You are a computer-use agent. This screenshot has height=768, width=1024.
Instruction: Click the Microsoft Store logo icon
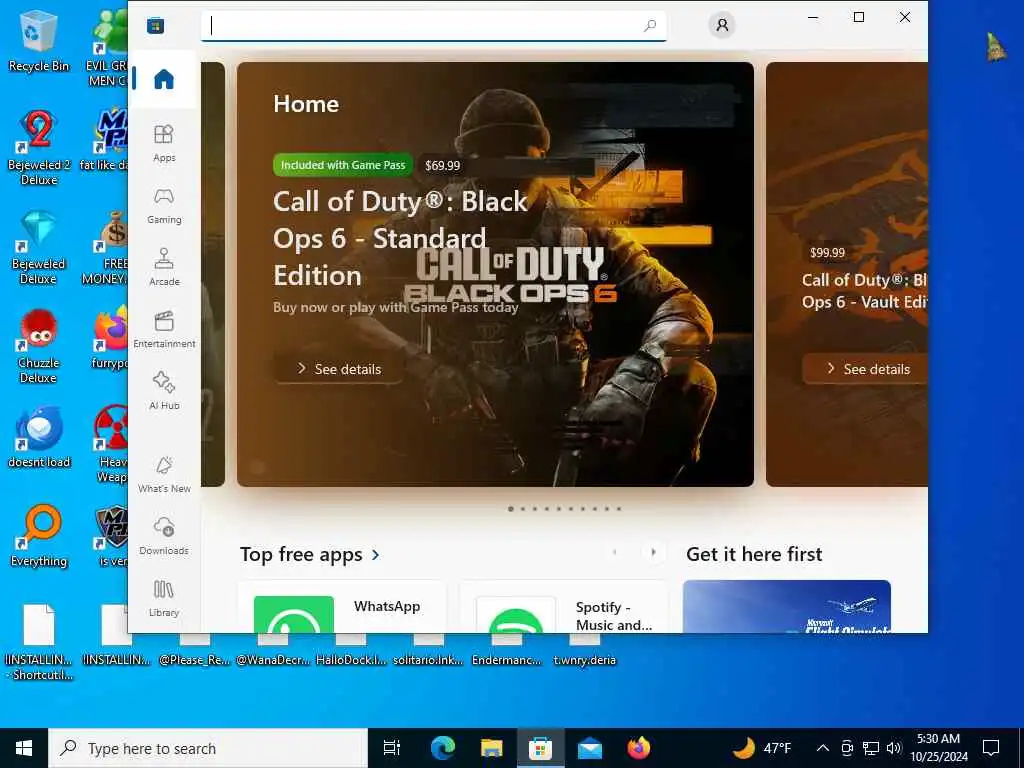(x=155, y=25)
